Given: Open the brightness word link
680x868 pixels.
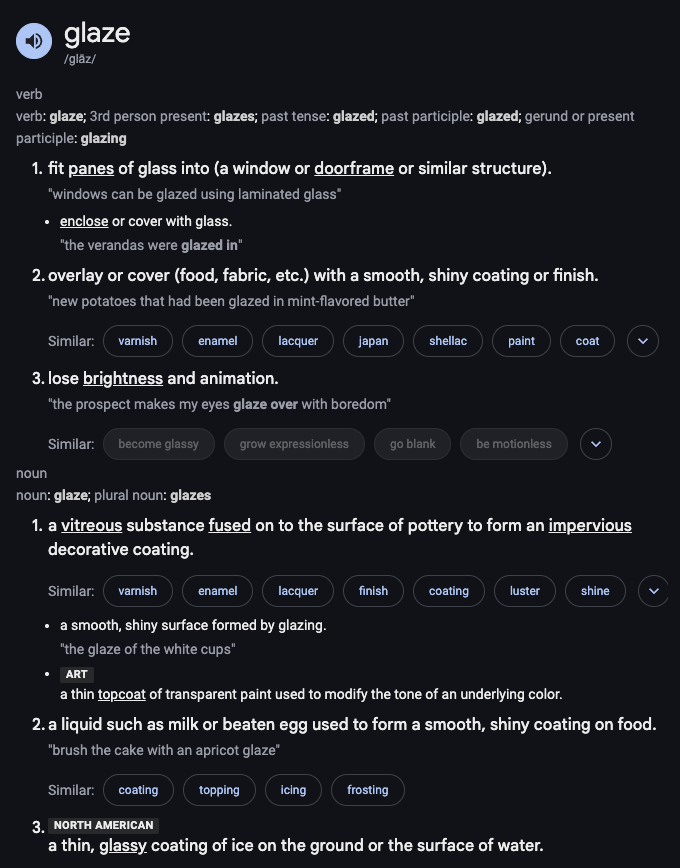Looking at the screenshot, I should click(x=123, y=379).
